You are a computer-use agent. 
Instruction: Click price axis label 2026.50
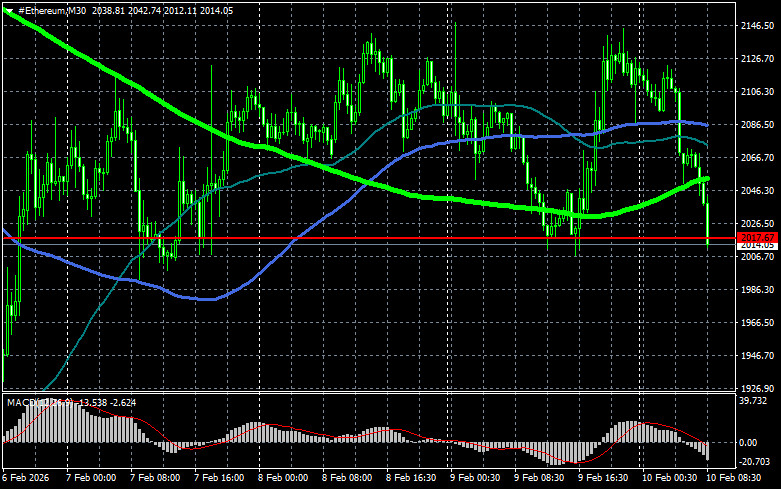(758, 224)
